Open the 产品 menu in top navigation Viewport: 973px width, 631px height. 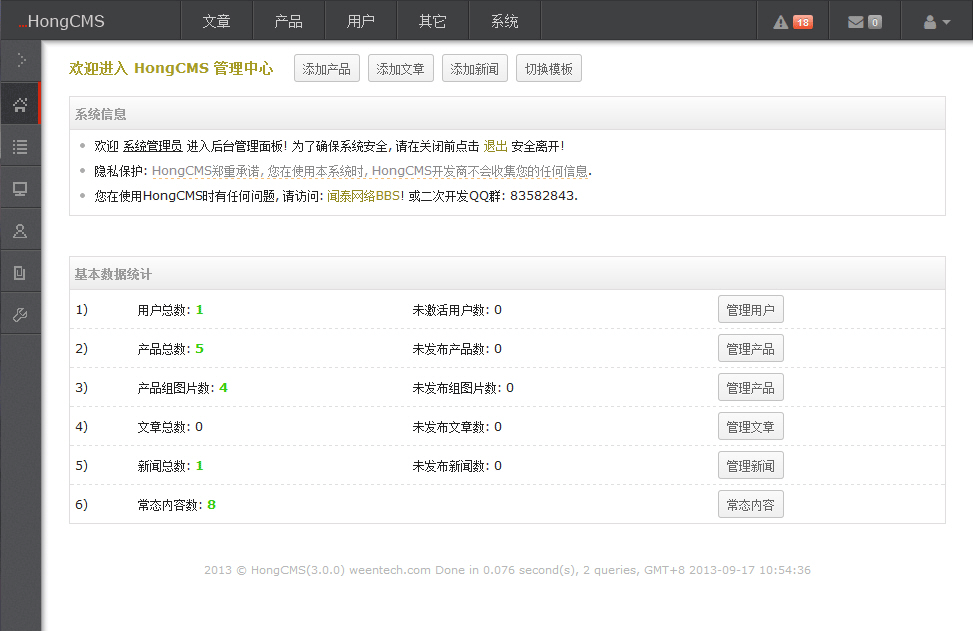tap(288, 22)
